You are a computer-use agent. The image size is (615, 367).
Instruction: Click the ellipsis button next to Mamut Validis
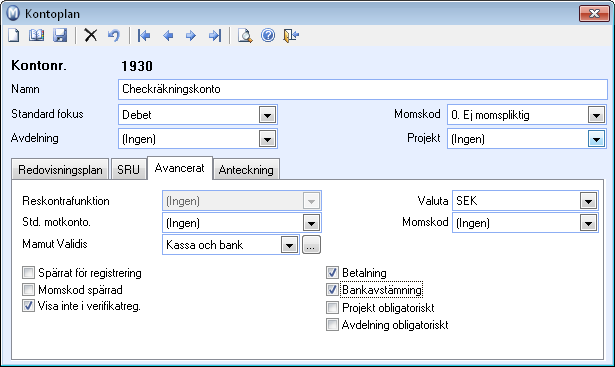pos(311,245)
